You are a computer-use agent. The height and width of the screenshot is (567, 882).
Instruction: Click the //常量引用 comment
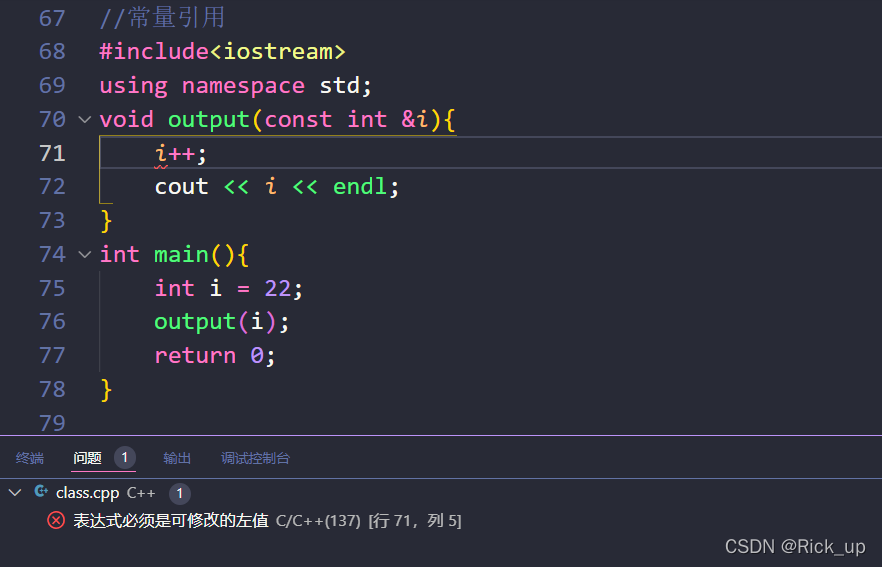coord(162,17)
